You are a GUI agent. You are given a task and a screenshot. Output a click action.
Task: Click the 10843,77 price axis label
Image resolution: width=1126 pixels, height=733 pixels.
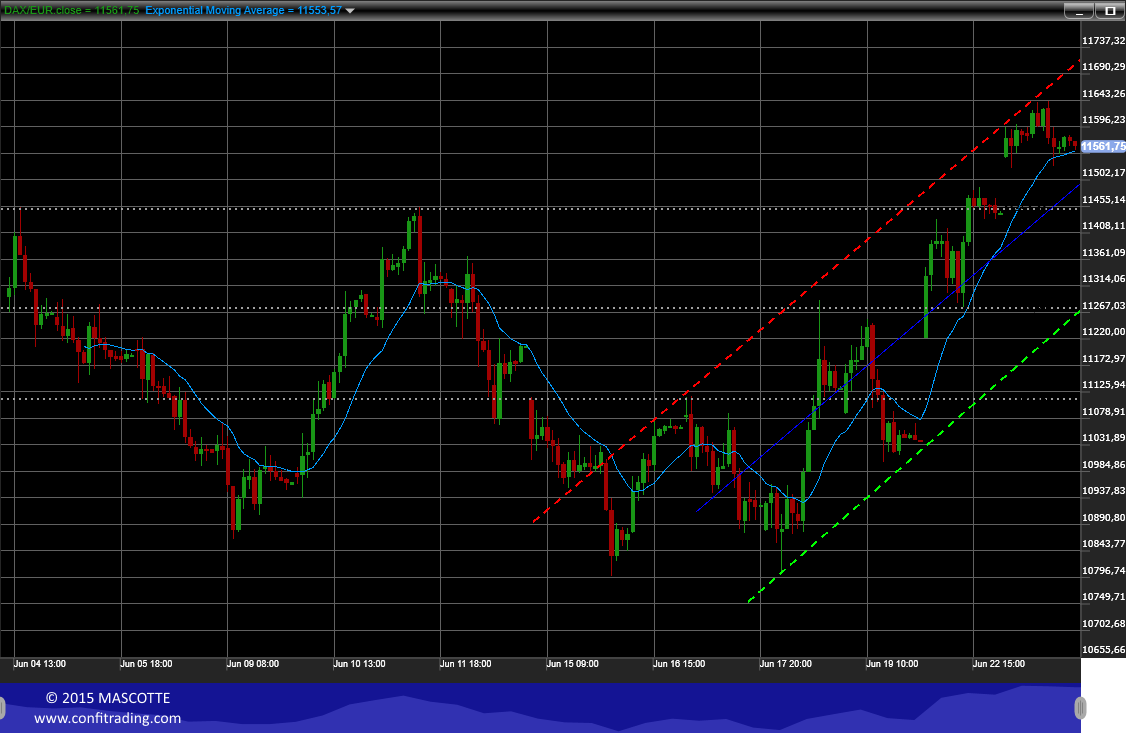pyautogui.click(x=1103, y=543)
